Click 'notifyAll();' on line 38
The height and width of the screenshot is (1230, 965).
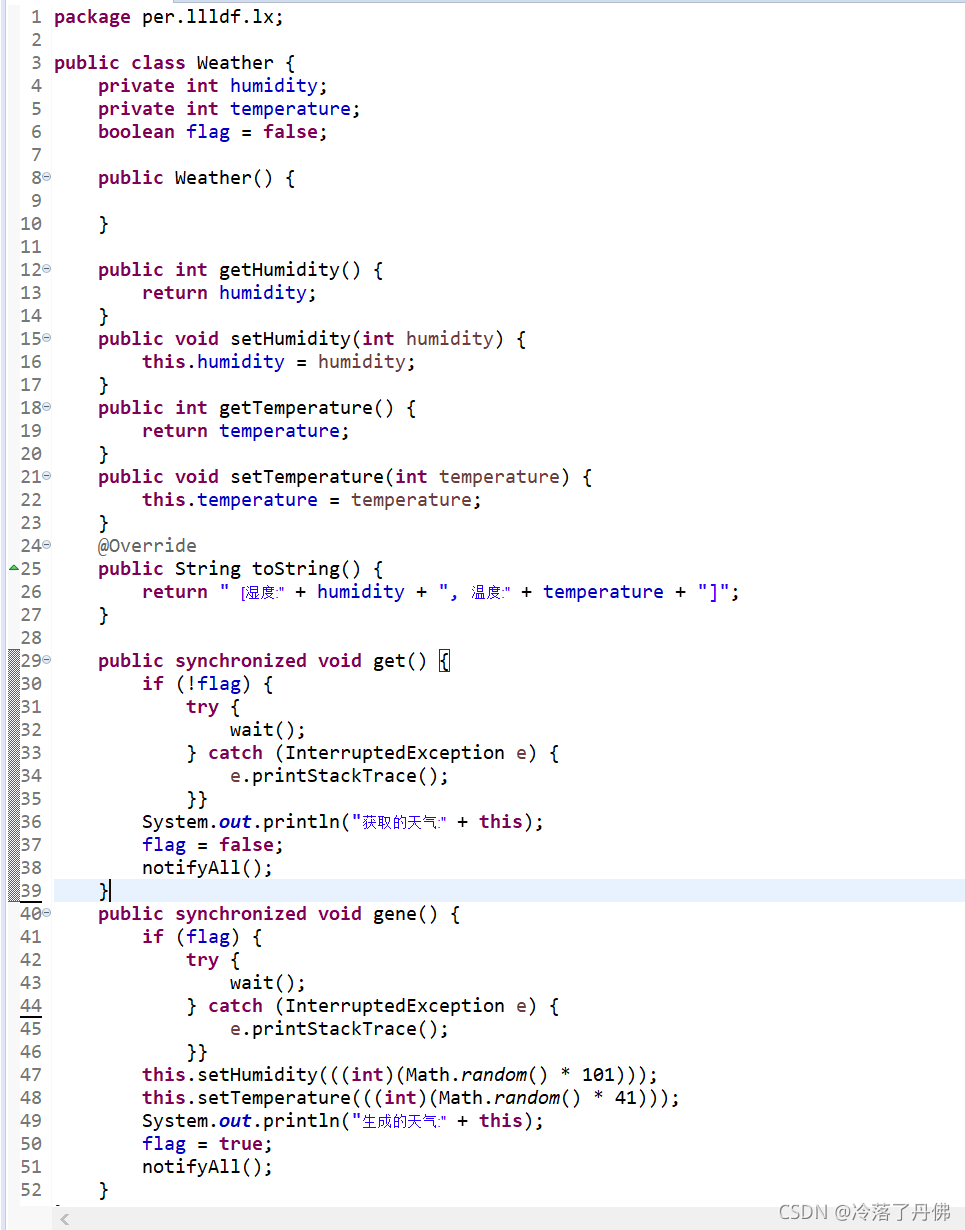point(207,868)
